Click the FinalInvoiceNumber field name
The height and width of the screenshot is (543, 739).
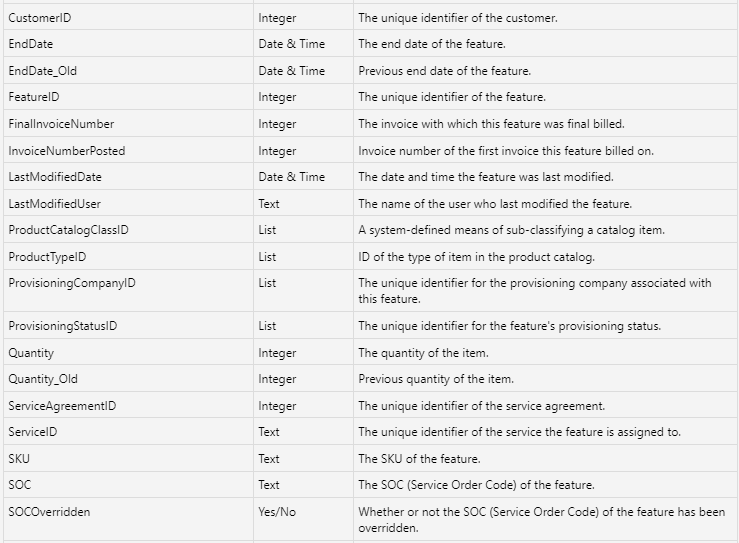click(x=61, y=124)
